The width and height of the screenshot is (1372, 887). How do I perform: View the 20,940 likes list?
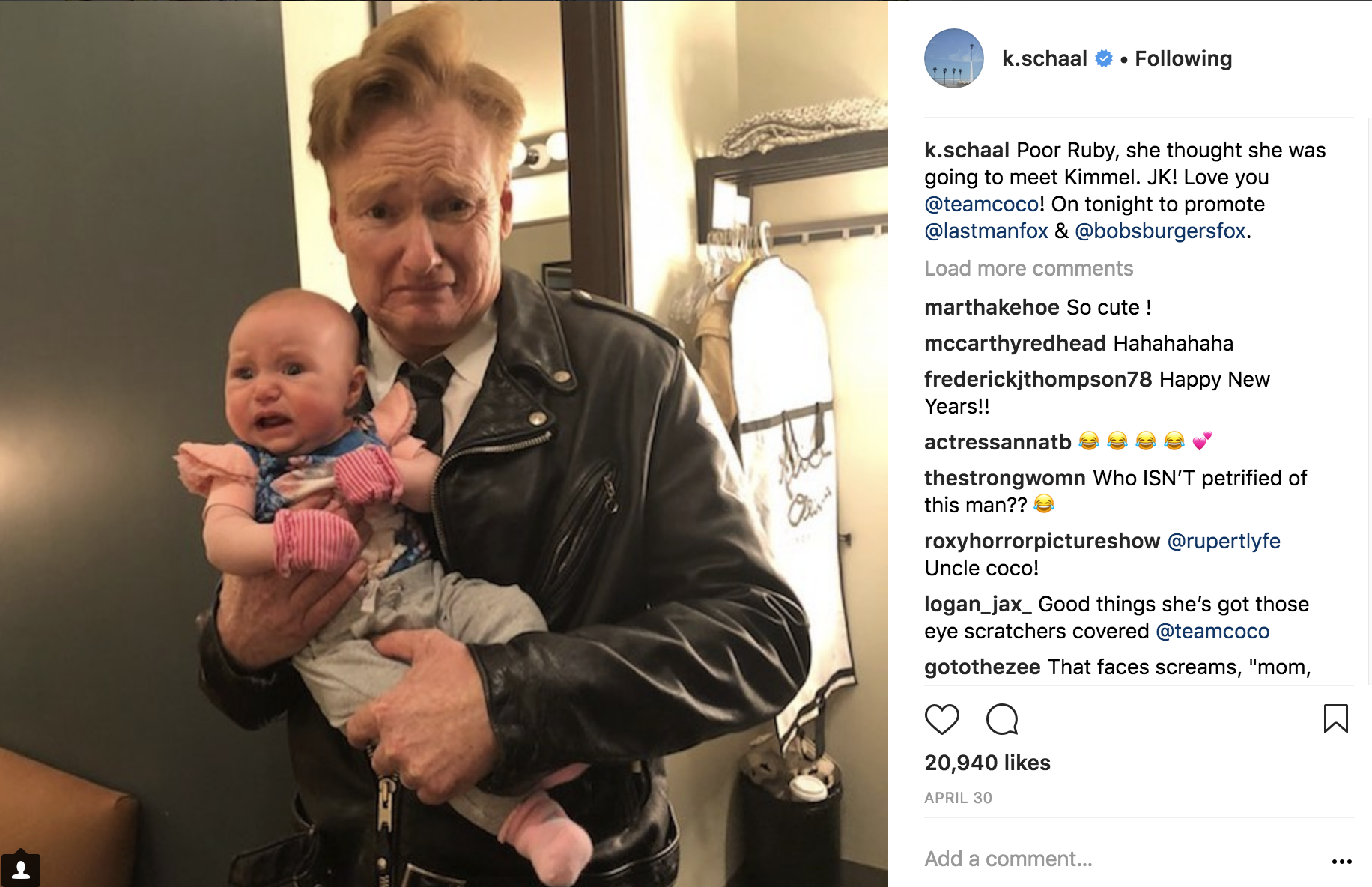(987, 763)
